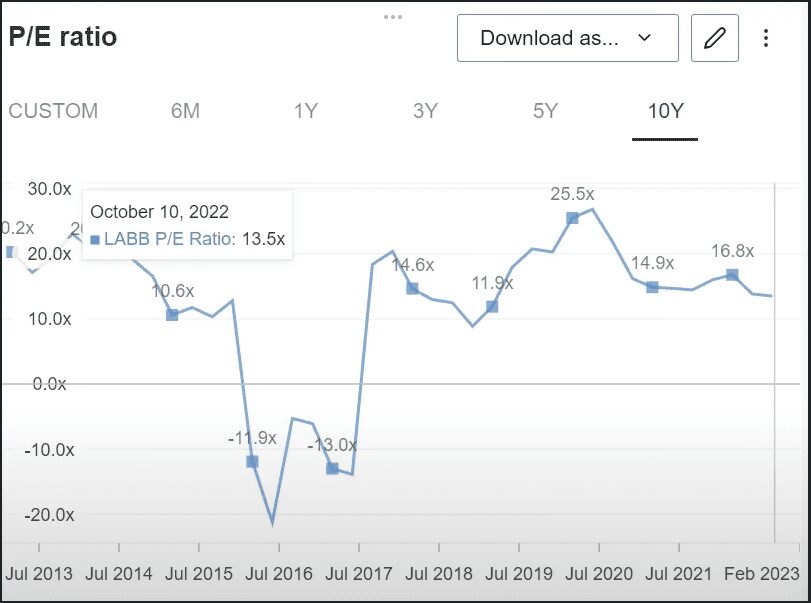Click the -13.0x data point marker

click(332, 468)
